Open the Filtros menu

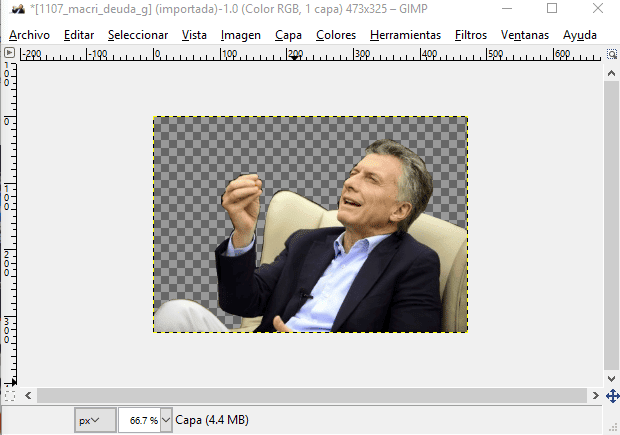click(470, 35)
